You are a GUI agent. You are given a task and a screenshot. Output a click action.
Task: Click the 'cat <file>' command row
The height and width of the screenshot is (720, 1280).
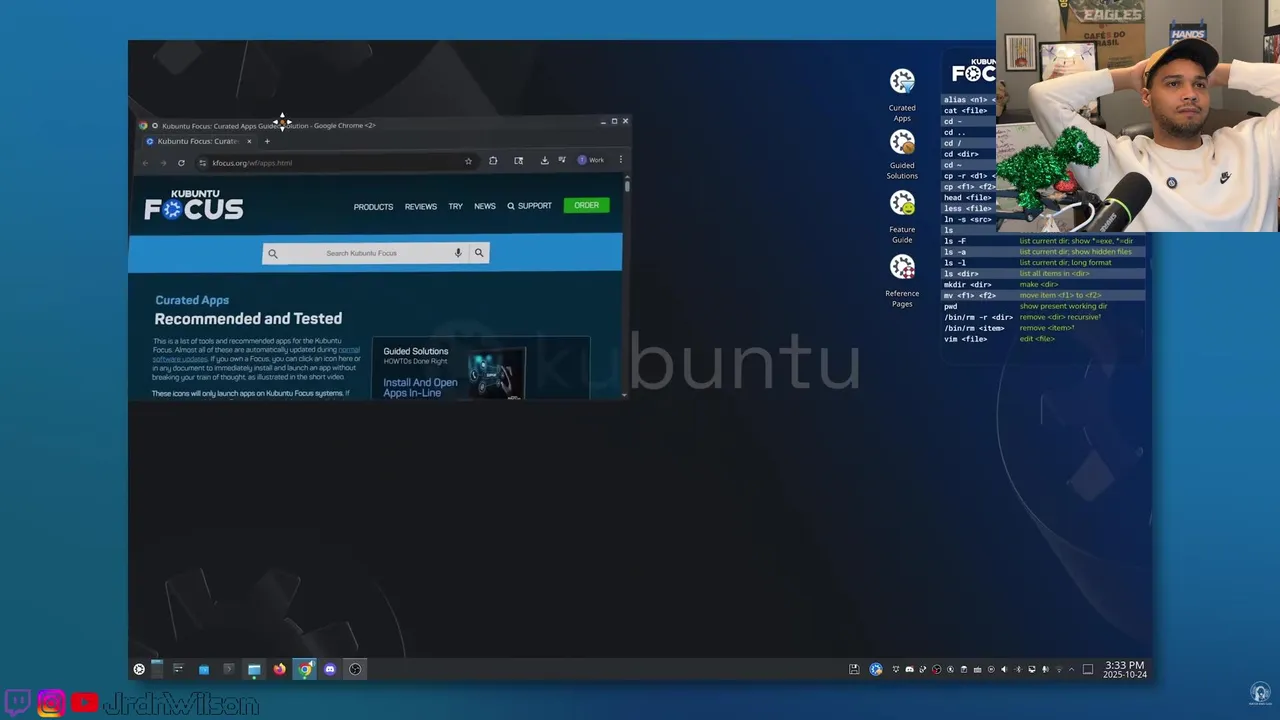click(x=966, y=110)
